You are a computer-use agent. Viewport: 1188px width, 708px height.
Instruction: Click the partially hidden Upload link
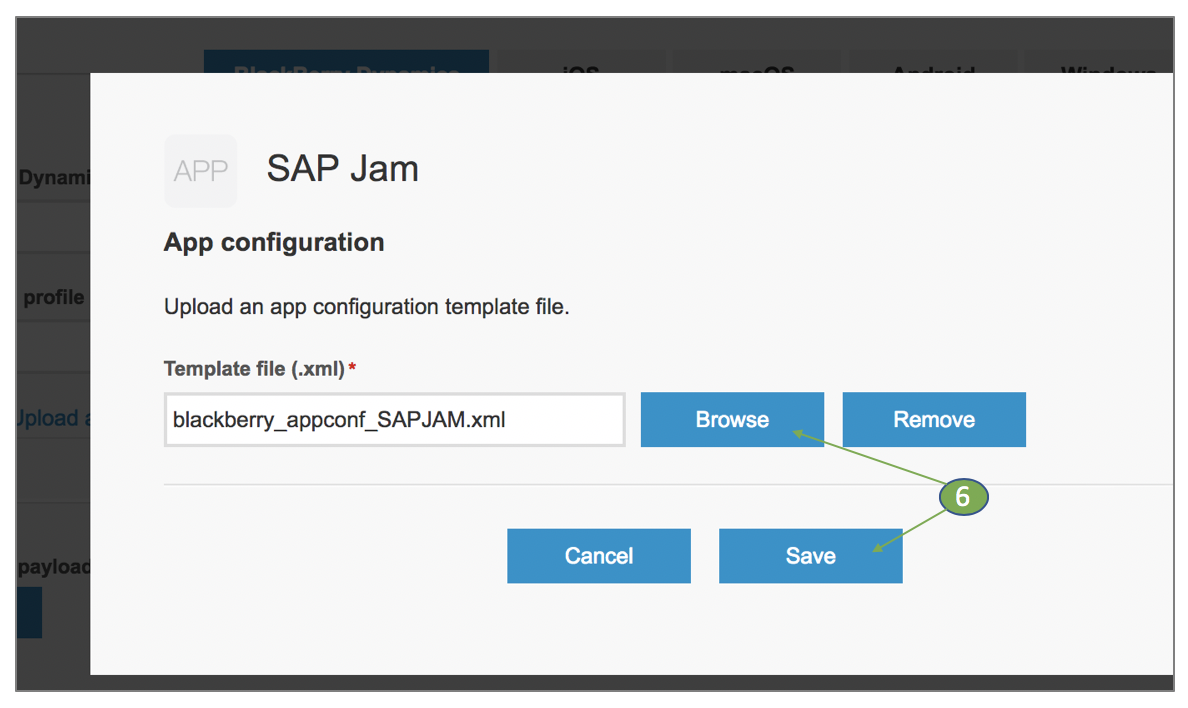click(x=52, y=418)
